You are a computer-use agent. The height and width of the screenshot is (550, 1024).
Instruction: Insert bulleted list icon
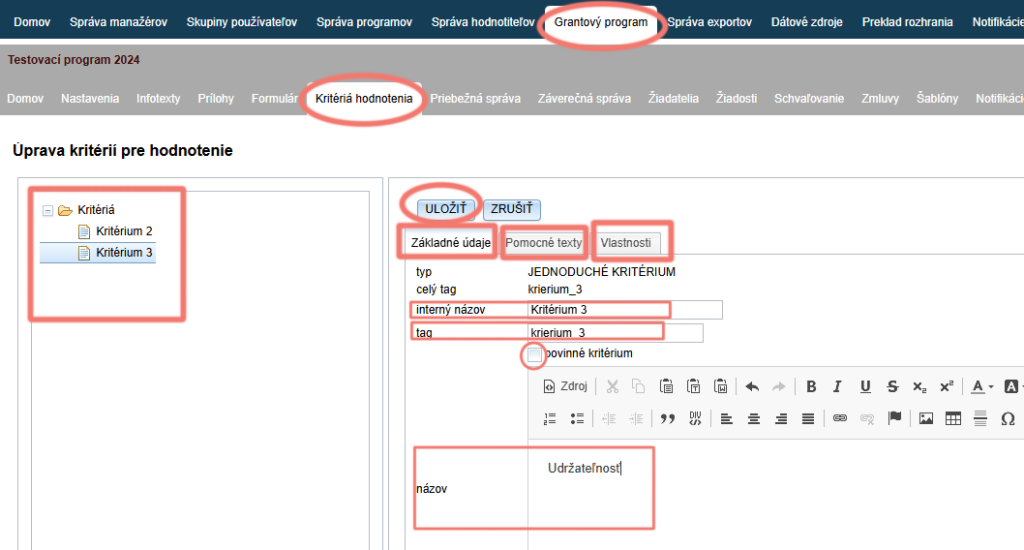coord(577,419)
